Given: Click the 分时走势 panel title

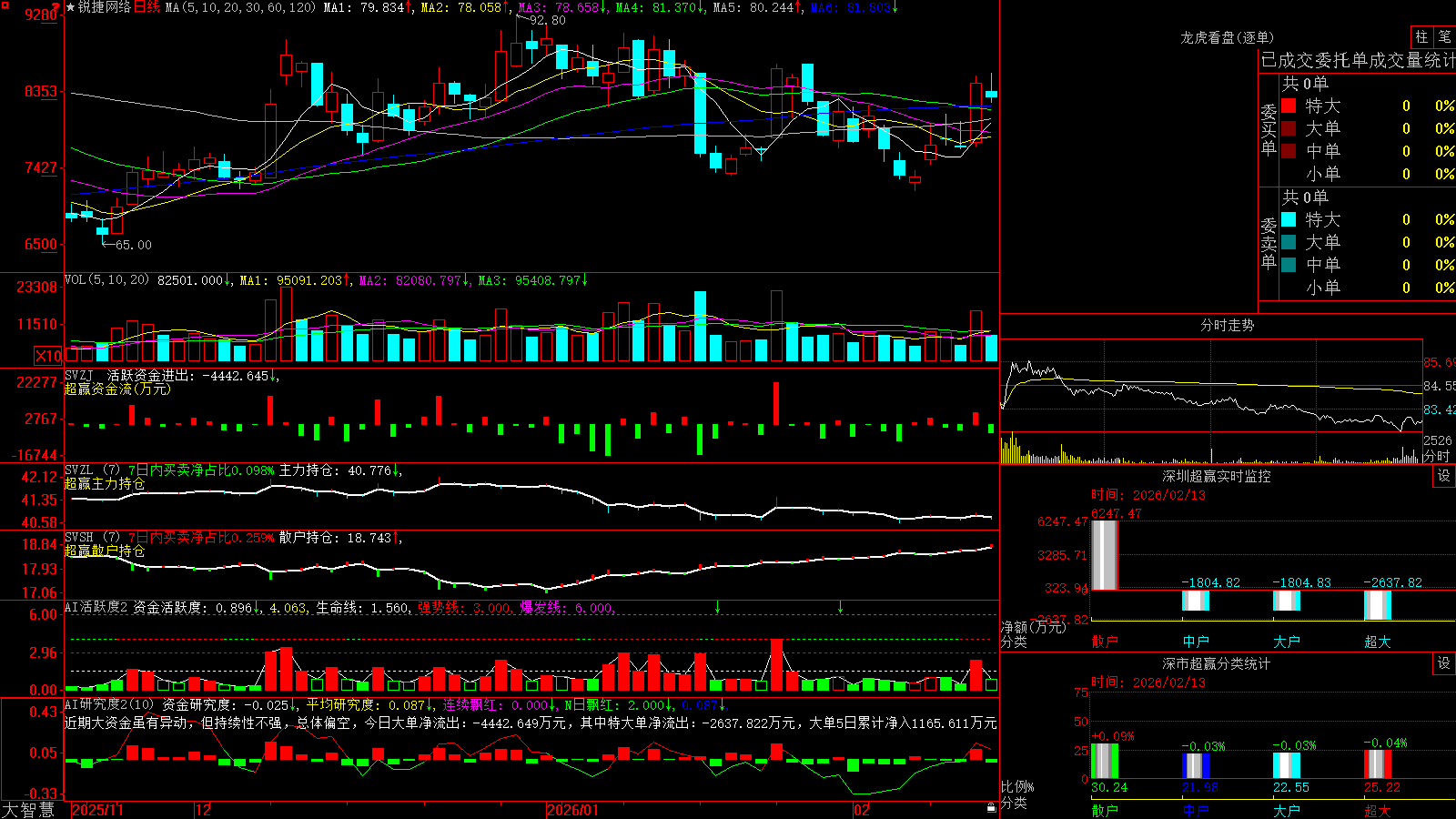Looking at the screenshot, I should coord(1227,325).
